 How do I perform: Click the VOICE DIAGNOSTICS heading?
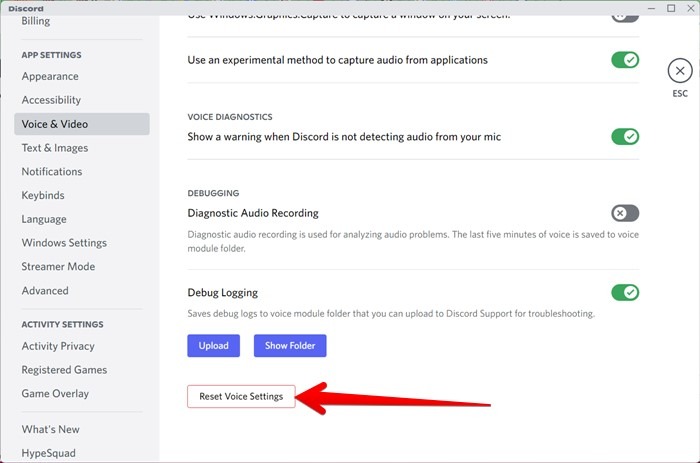click(x=230, y=117)
